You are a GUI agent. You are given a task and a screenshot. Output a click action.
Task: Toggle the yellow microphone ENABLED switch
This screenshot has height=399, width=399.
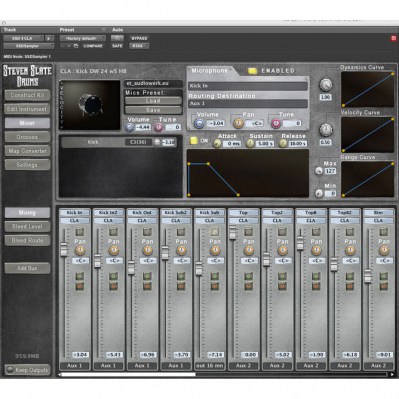tap(253, 71)
